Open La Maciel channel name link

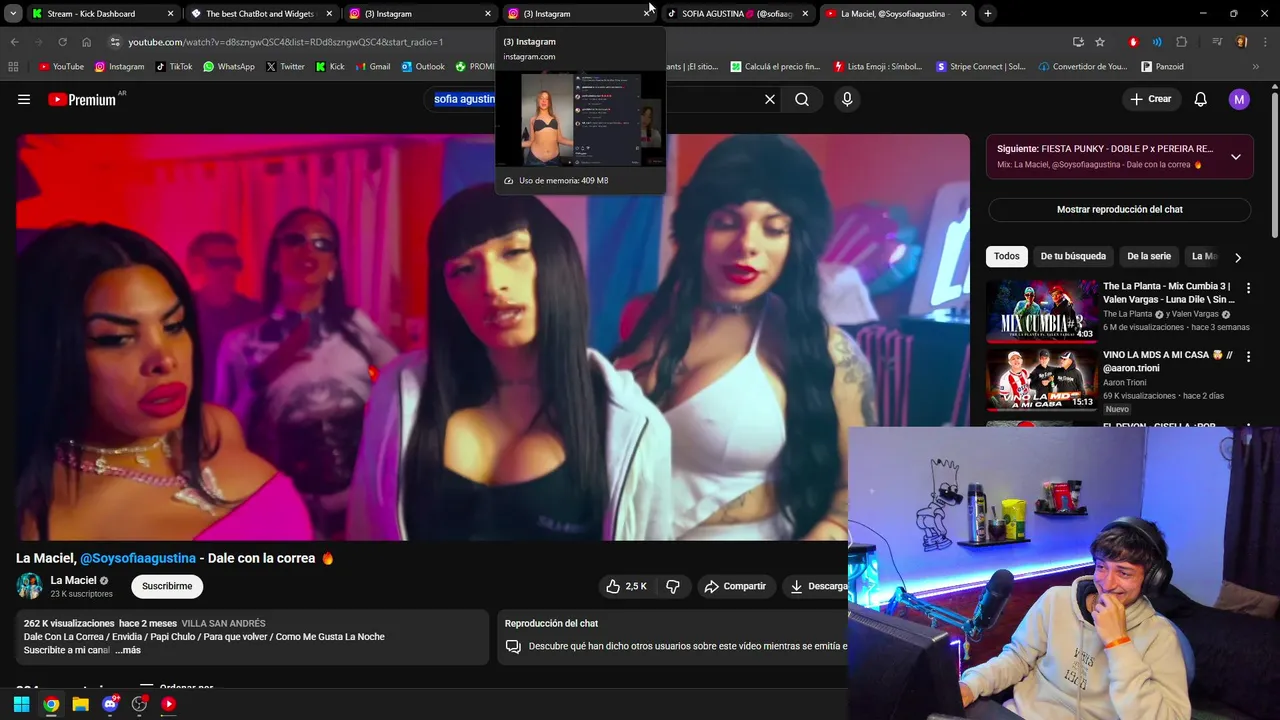pyautogui.click(x=74, y=580)
